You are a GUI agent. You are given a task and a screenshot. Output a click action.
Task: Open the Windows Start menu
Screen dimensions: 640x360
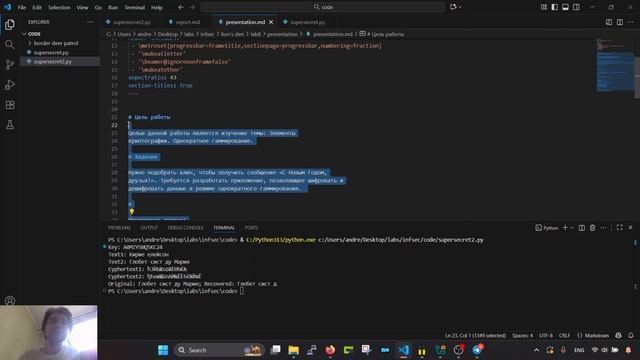(163, 350)
